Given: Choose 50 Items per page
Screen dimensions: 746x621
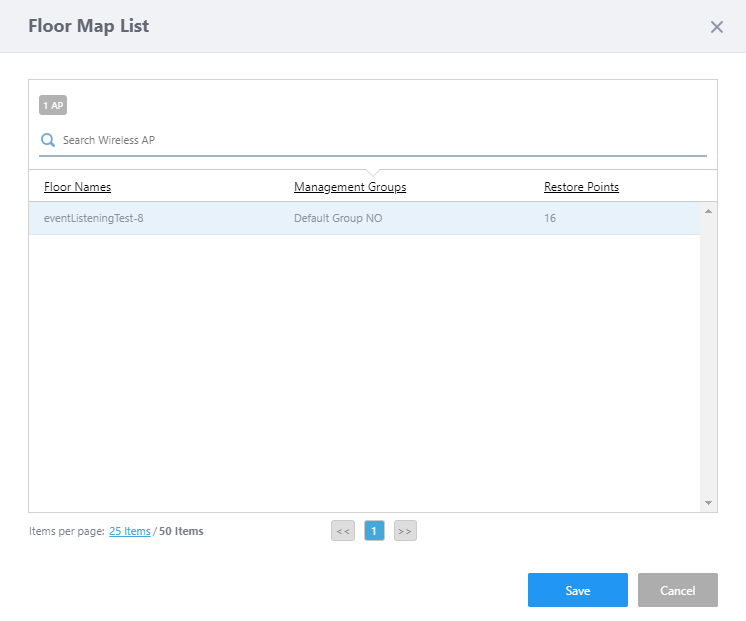Looking at the screenshot, I should point(181,531).
